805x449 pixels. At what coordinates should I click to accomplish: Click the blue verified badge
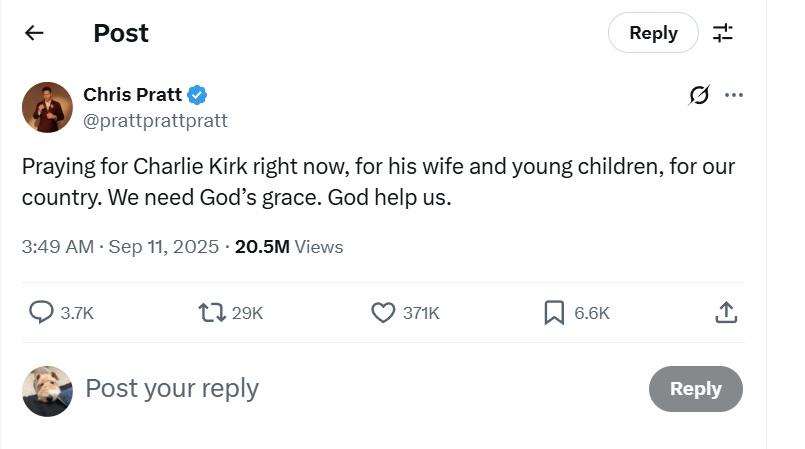198,95
